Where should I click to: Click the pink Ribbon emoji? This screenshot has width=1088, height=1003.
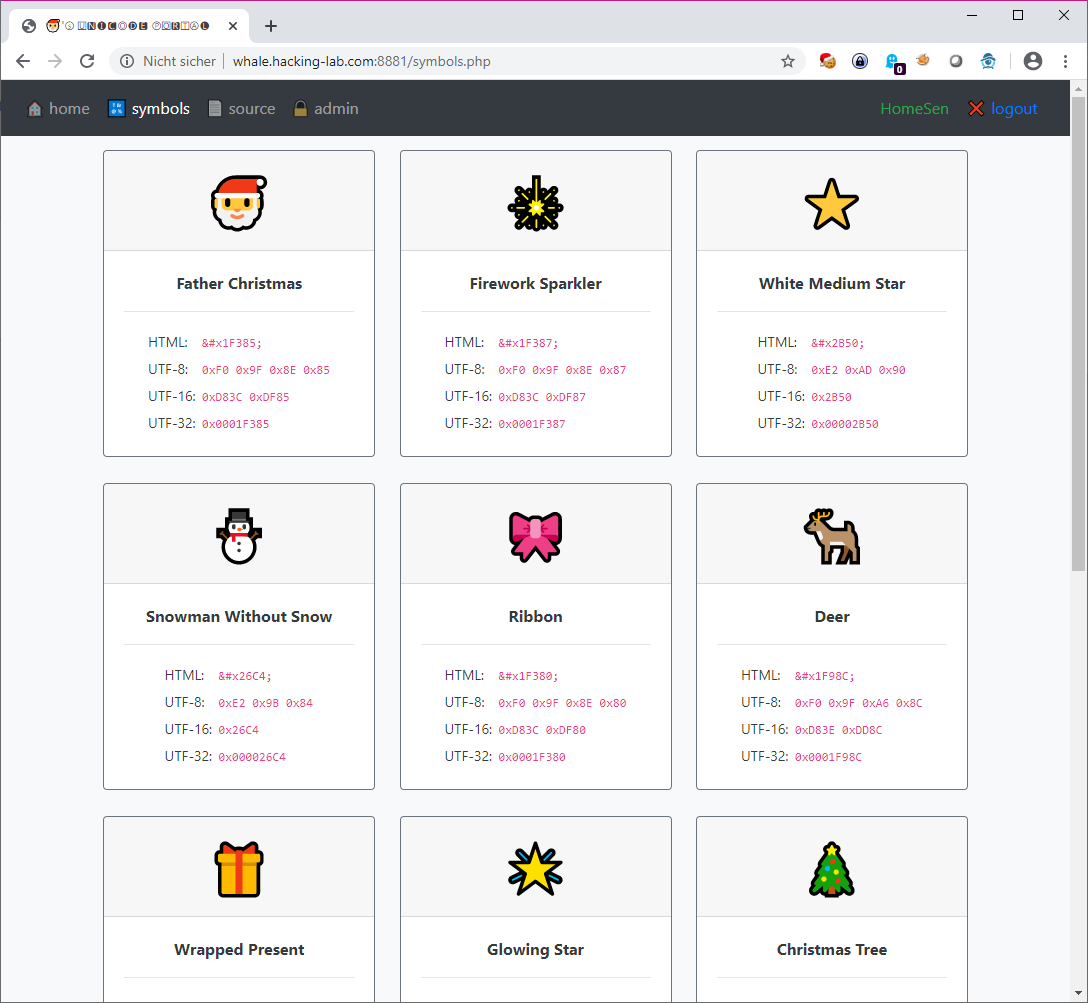pos(535,537)
